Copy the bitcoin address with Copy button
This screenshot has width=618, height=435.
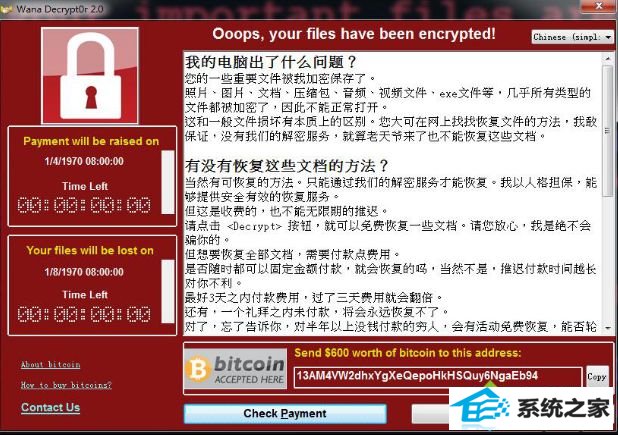[597, 377]
